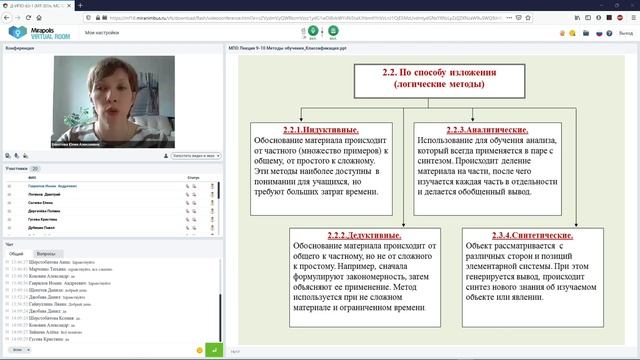Image resolution: width=640 pixels, height=360 pixels.
Task: Open the Firefox hamburger menu
Action: point(633,18)
